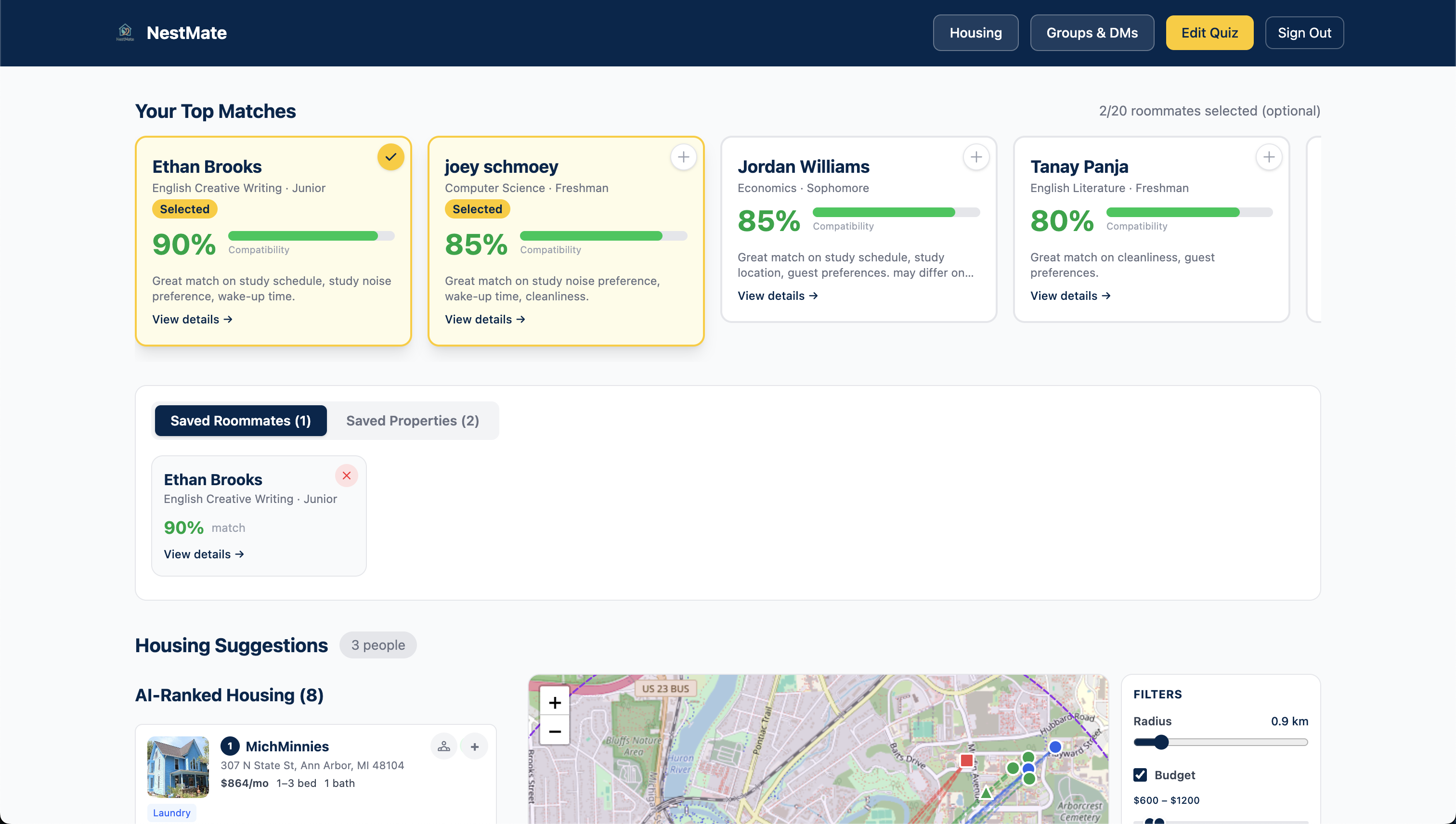Viewport: 1456px width, 824px height.
Task: Remove Ethan Brooks from saved roommates
Action: 347,476
